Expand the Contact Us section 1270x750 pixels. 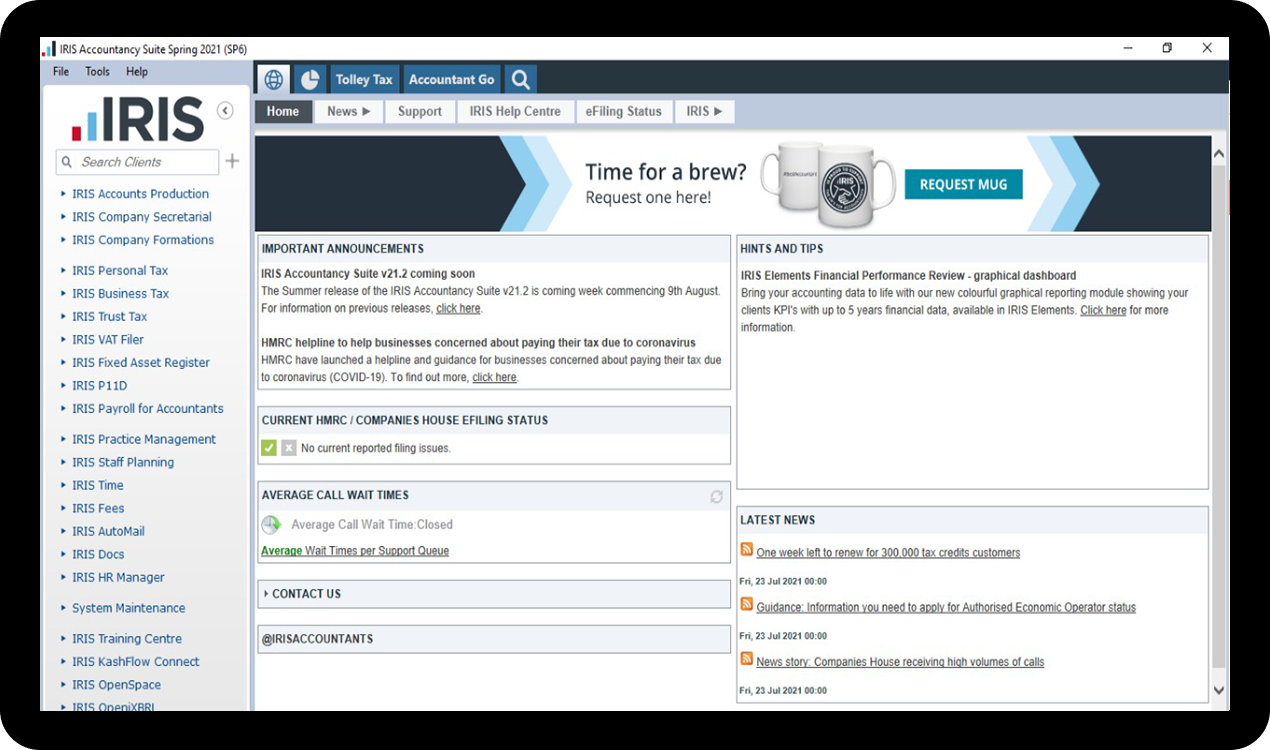point(305,594)
